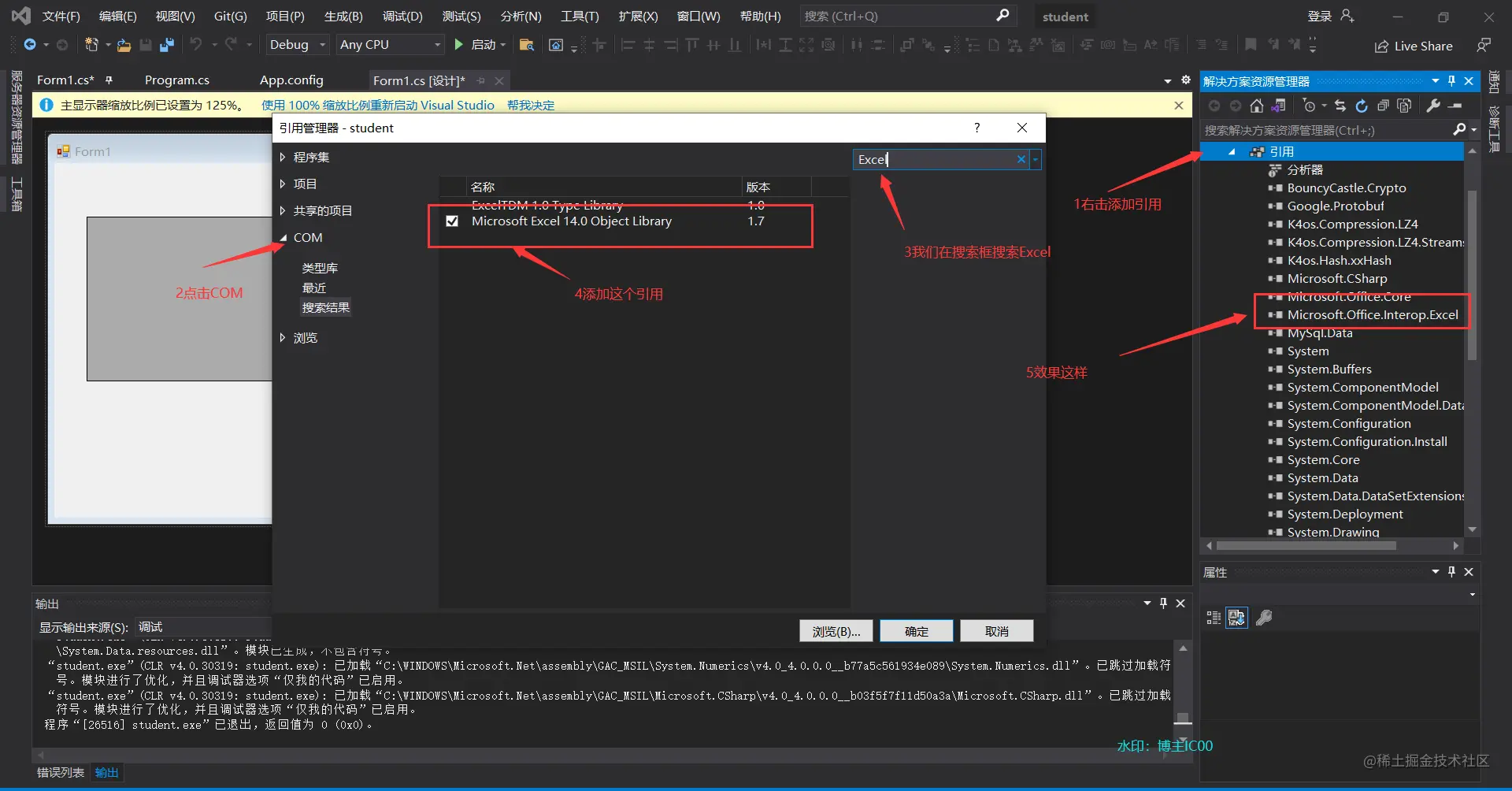This screenshot has height=791, width=1512.
Task: Click the new project icon in the toolbar
Action: (x=91, y=45)
